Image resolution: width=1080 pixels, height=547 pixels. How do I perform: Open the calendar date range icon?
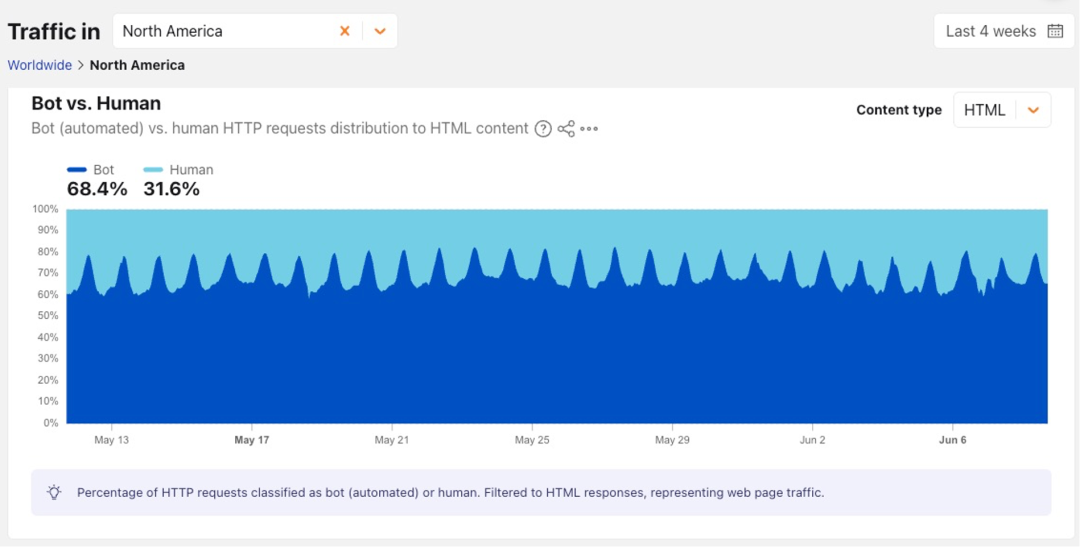coord(1055,31)
